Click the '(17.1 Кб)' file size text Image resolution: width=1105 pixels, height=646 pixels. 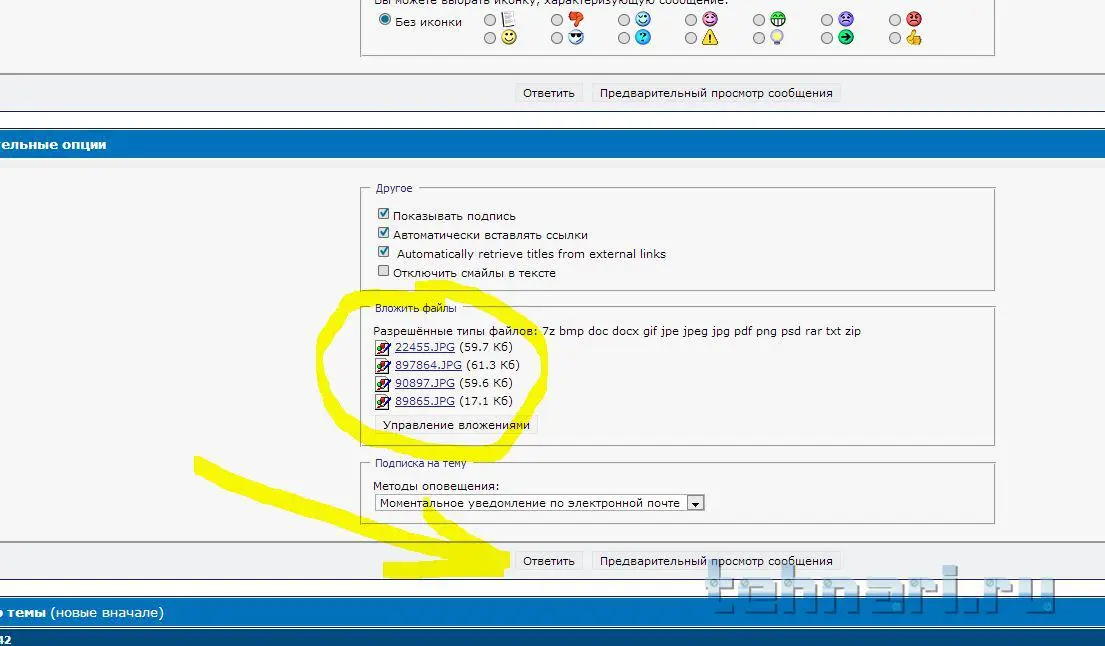(486, 401)
